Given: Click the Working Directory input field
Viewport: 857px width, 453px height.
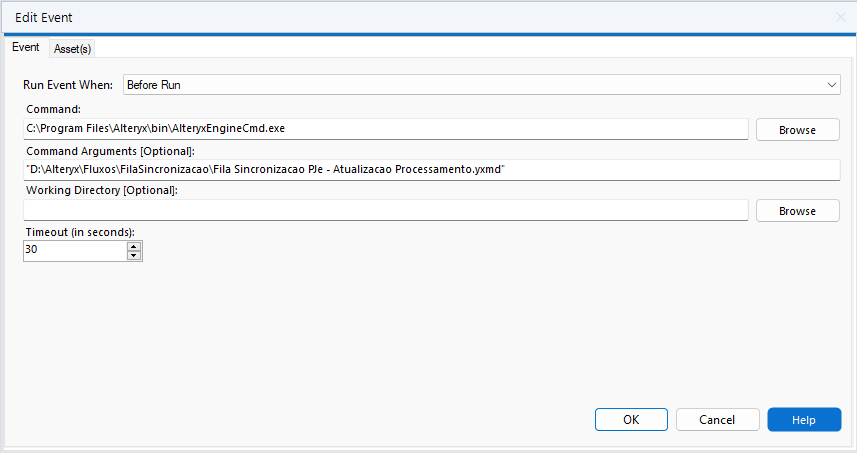Looking at the screenshot, I should 385,210.
